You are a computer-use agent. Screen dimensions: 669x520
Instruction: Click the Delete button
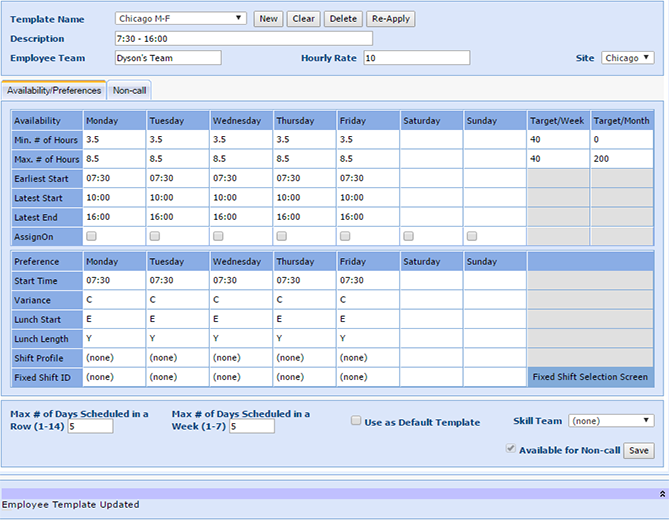tap(343, 19)
